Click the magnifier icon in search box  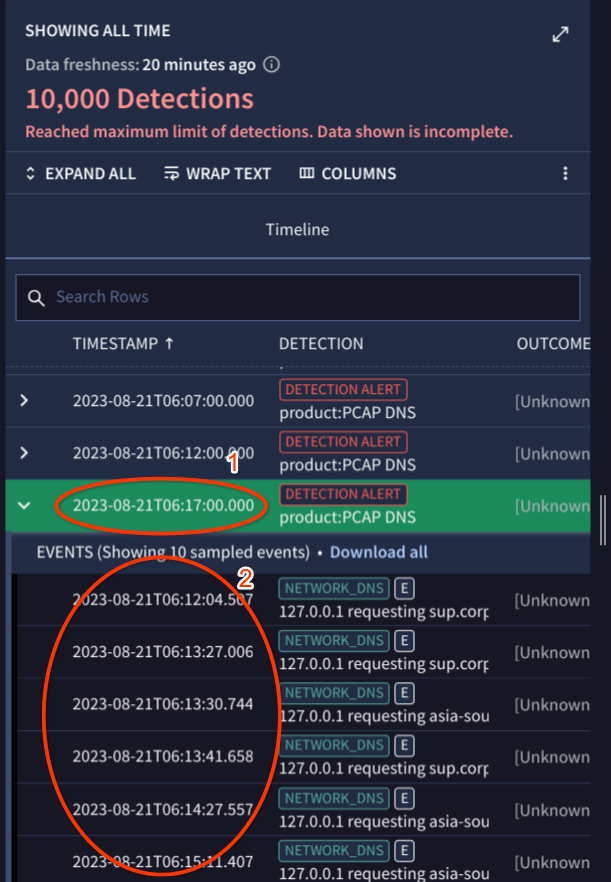pyautogui.click(x=37, y=297)
